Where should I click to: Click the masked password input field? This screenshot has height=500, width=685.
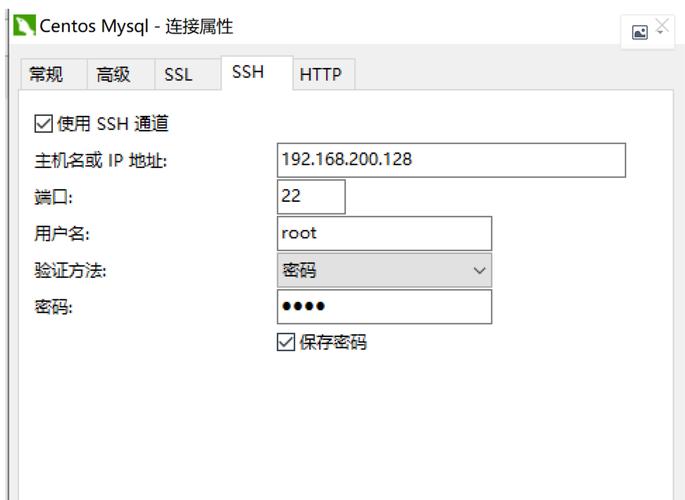click(x=384, y=307)
